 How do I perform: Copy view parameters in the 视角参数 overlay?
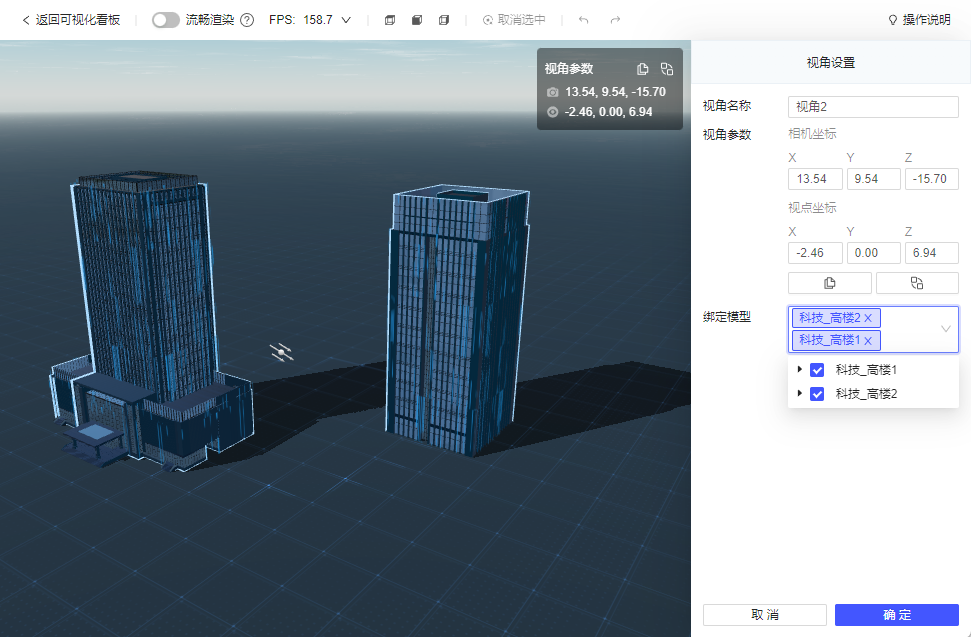(642, 69)
